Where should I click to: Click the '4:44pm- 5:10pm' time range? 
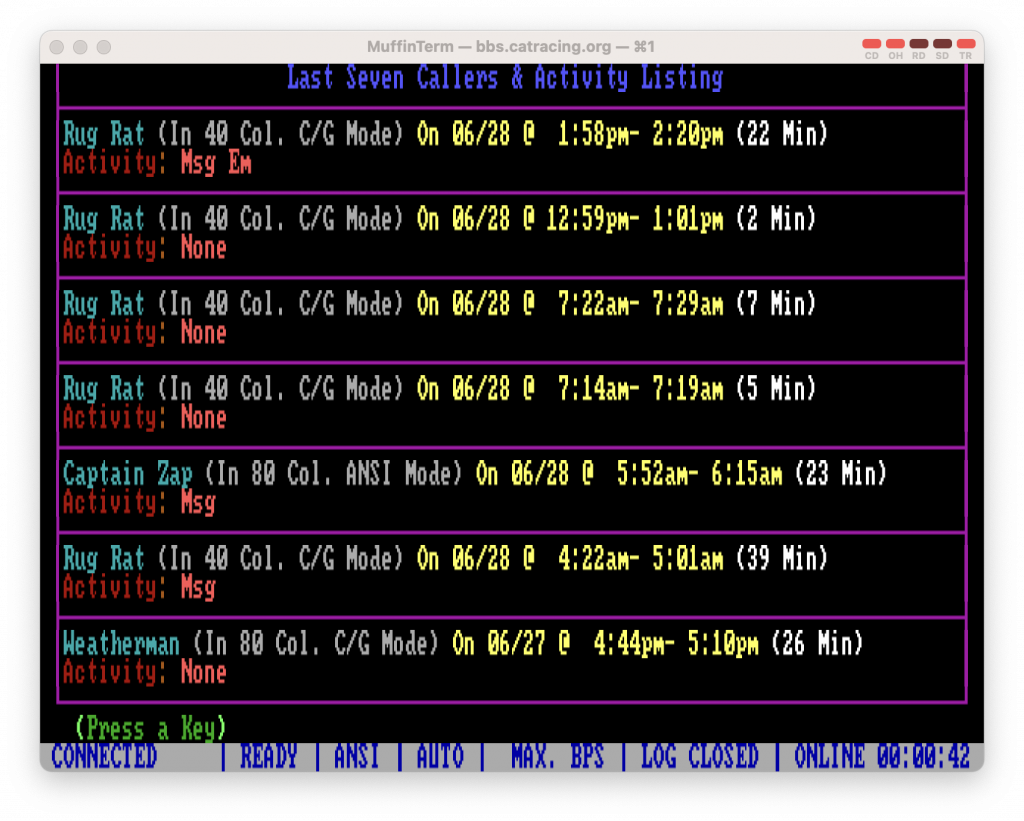point(676,643)
